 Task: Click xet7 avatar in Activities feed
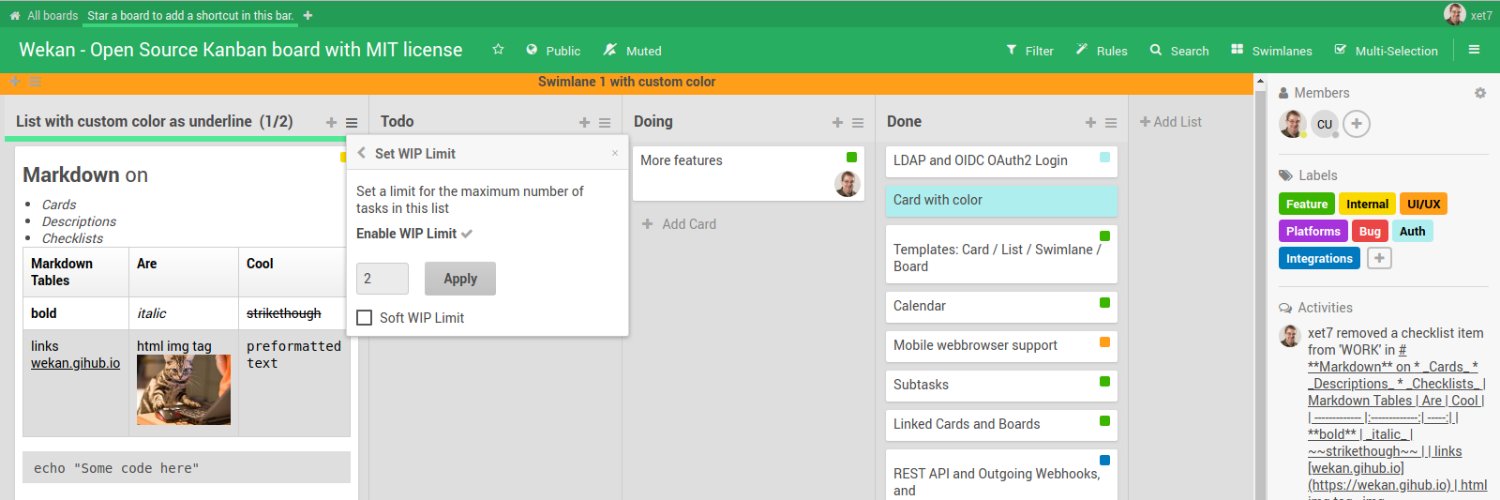(x=1290, y=336)
